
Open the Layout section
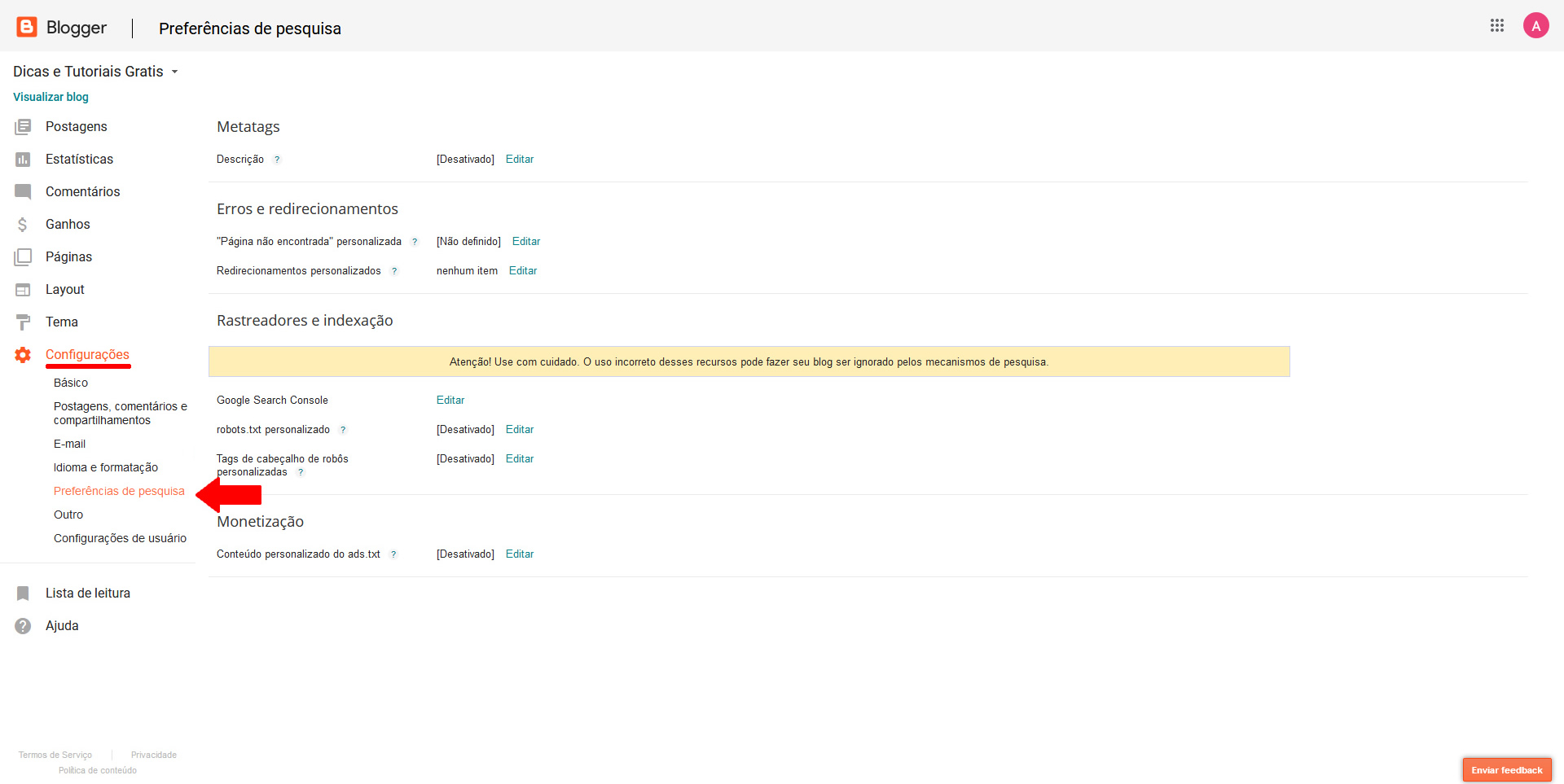click(x=65, y=289)
